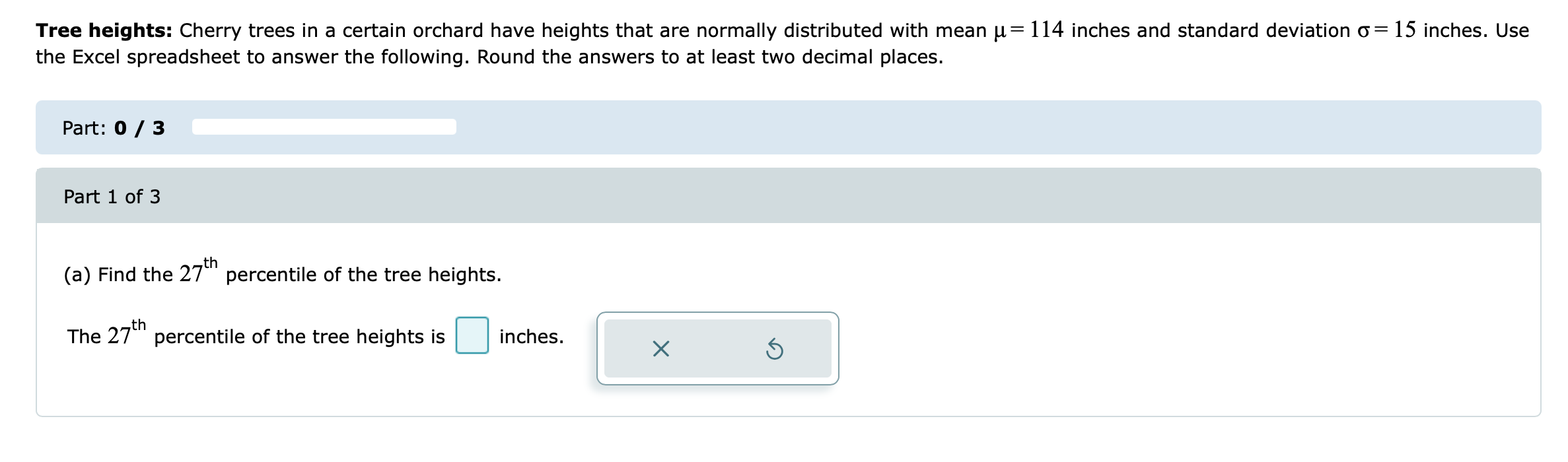
Task: Select the Part 1 of 3 header
Action: (114, 195)
